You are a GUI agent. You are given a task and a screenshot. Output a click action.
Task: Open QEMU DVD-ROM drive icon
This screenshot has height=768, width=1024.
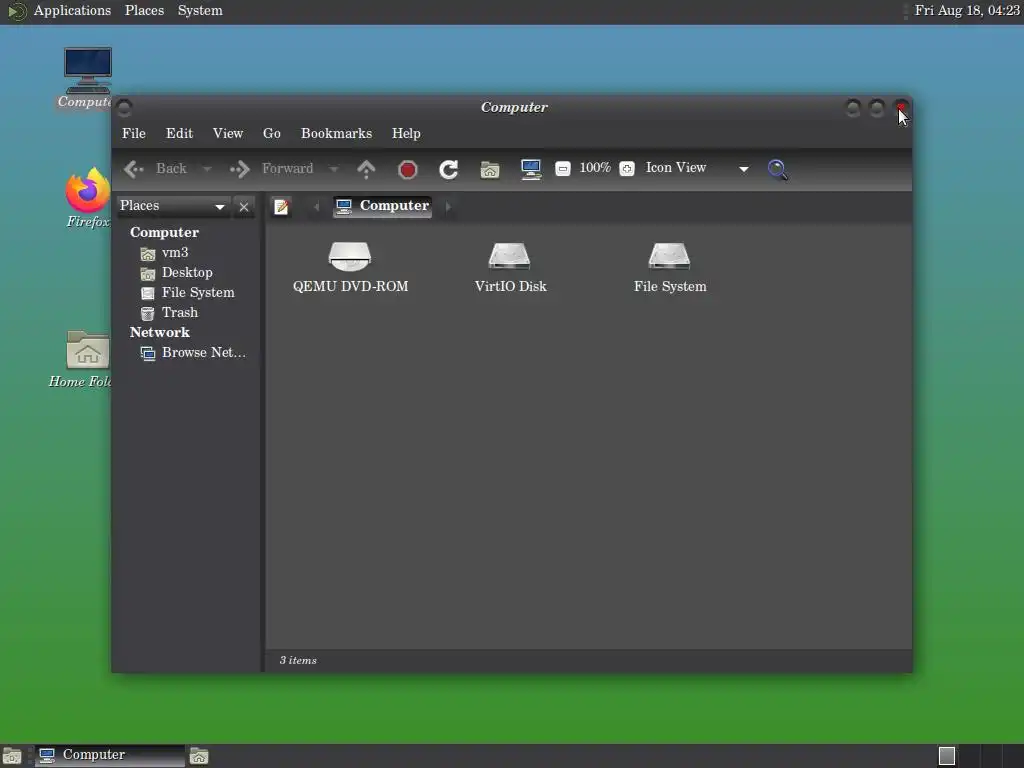pyautogui.click(x=350, y=266)
